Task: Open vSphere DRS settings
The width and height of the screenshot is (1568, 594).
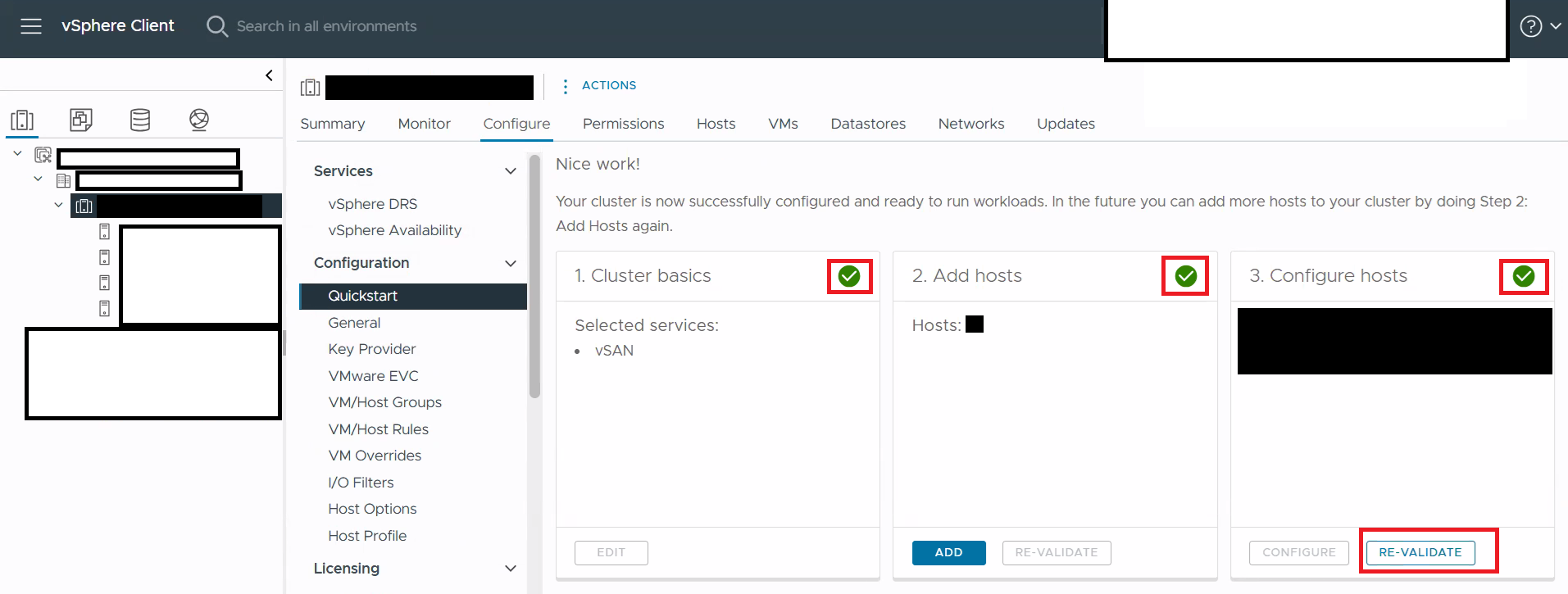Action: [x=373, y=204]
